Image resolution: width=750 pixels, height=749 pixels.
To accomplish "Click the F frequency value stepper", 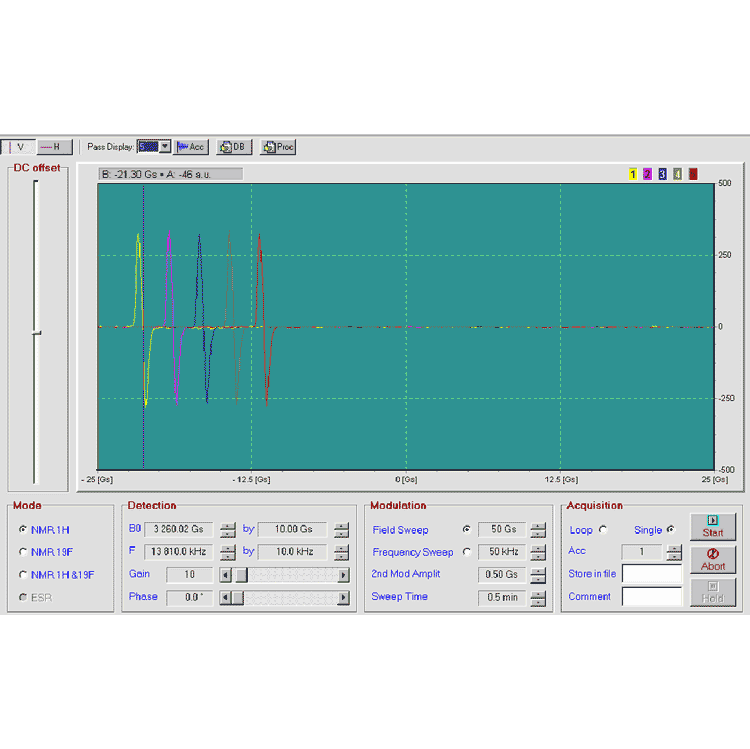I will [228, 552].
